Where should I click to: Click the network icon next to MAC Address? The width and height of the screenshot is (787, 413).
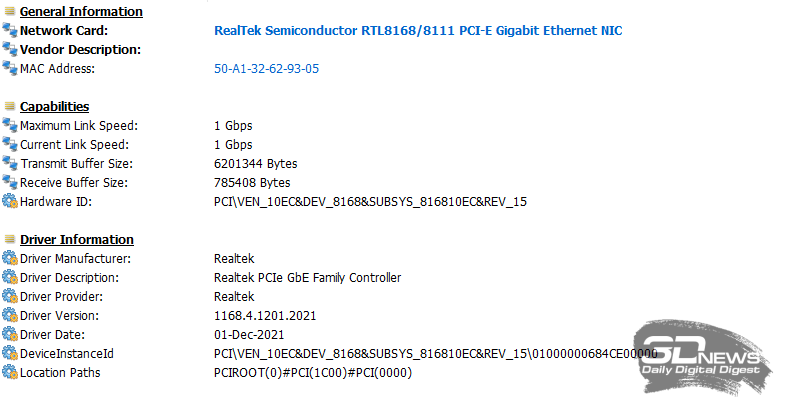10,68
